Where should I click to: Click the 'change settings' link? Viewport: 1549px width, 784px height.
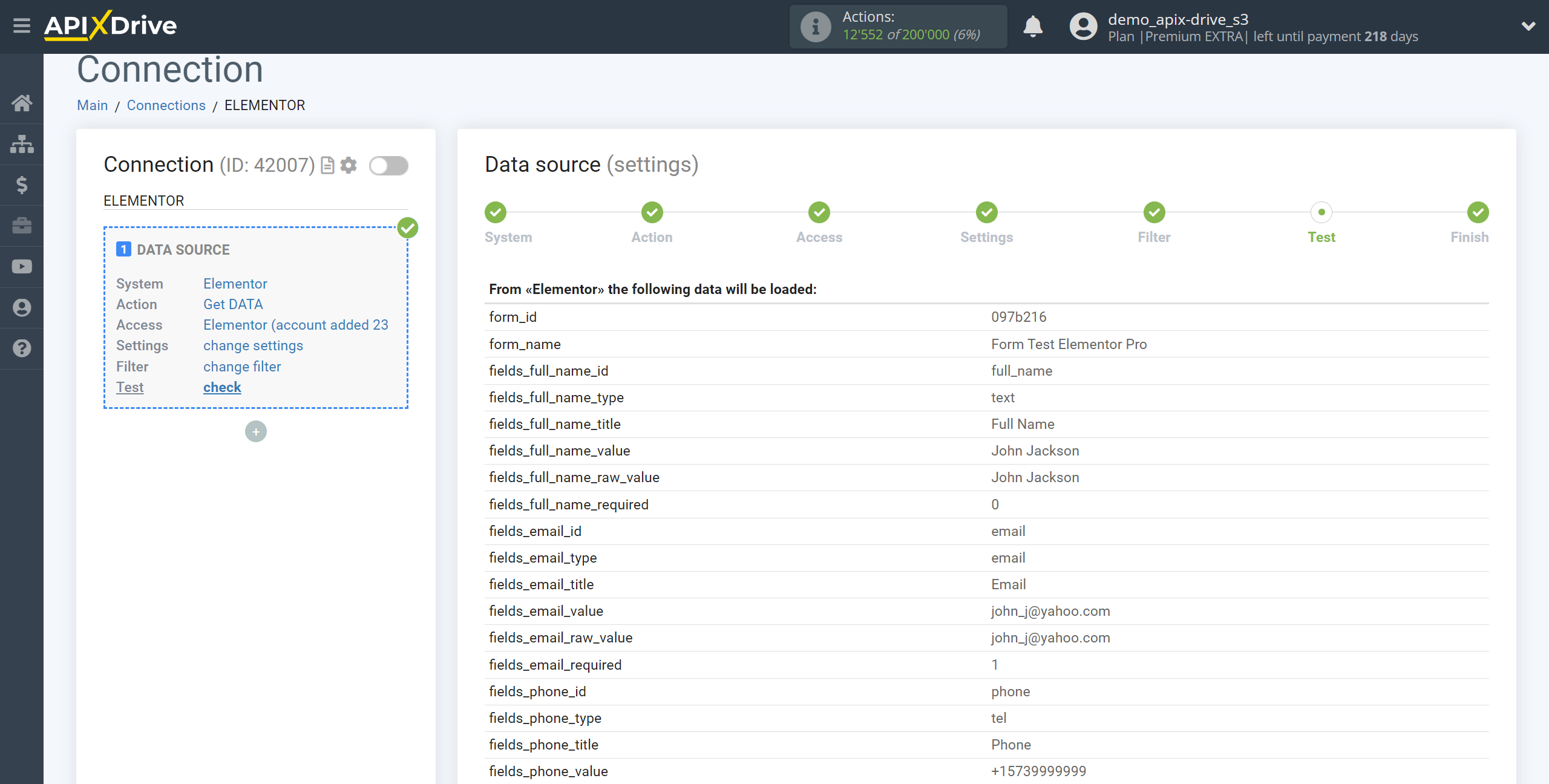pos(253,345)
